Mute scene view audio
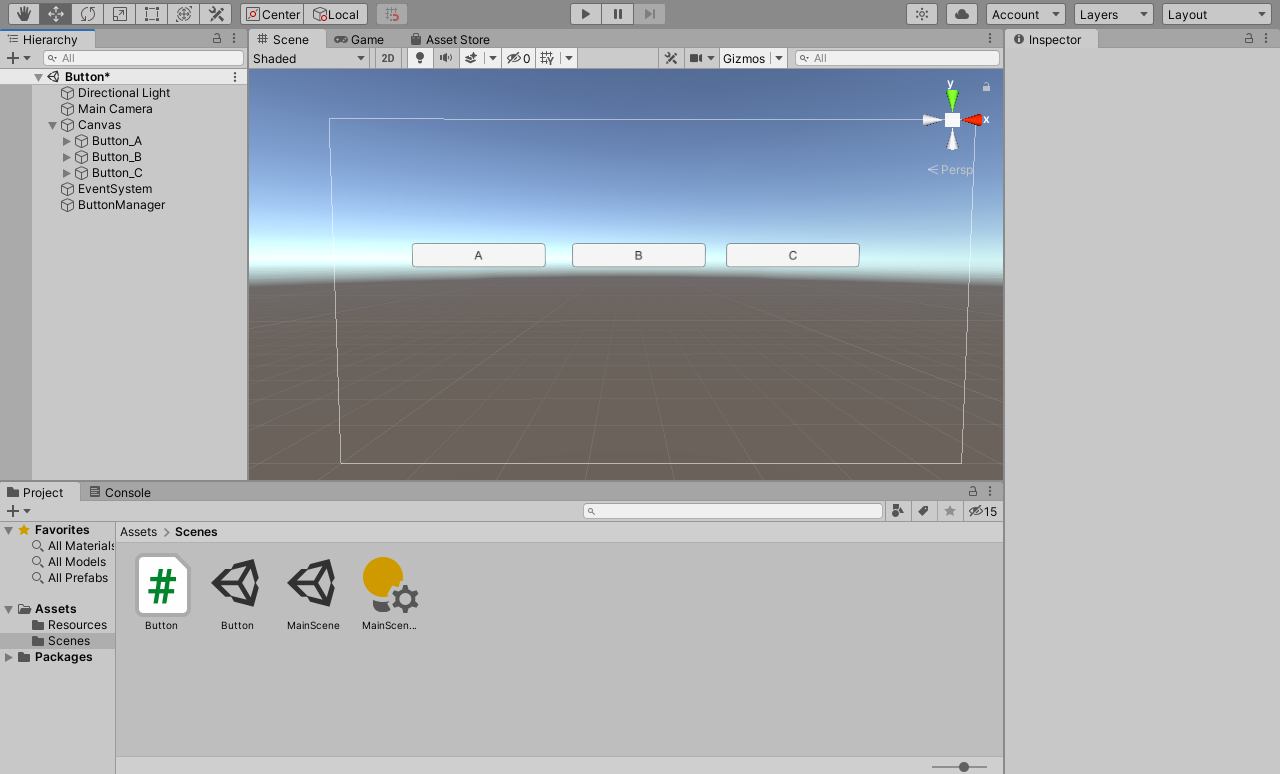This screenshot has height=774, width=1280. click(x=445, y=58)
